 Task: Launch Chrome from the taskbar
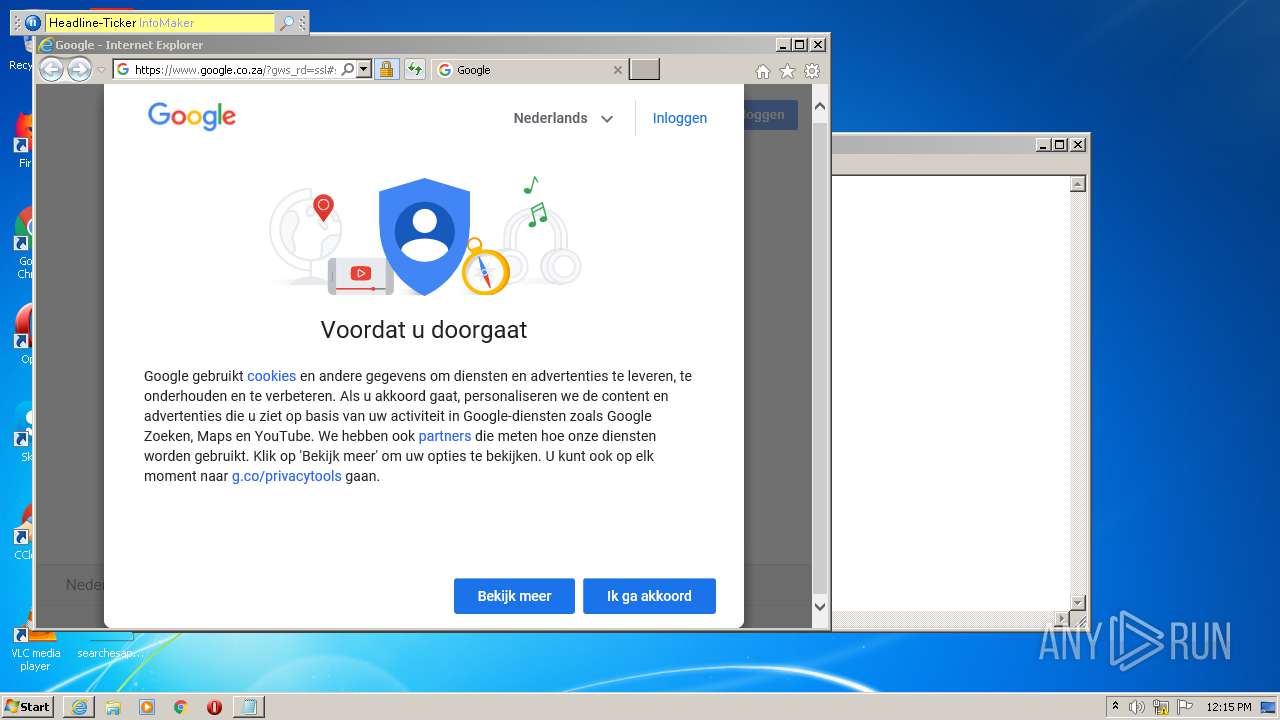(180, 707)
